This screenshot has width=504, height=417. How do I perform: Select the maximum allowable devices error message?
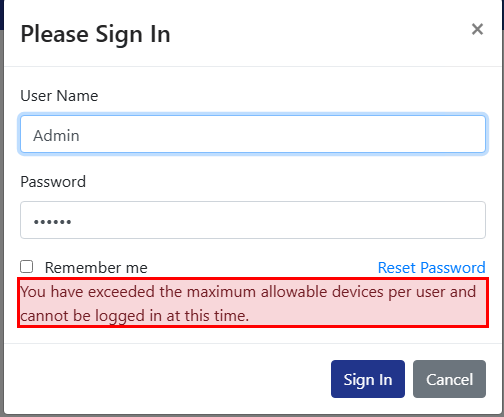tap(253, 303)
